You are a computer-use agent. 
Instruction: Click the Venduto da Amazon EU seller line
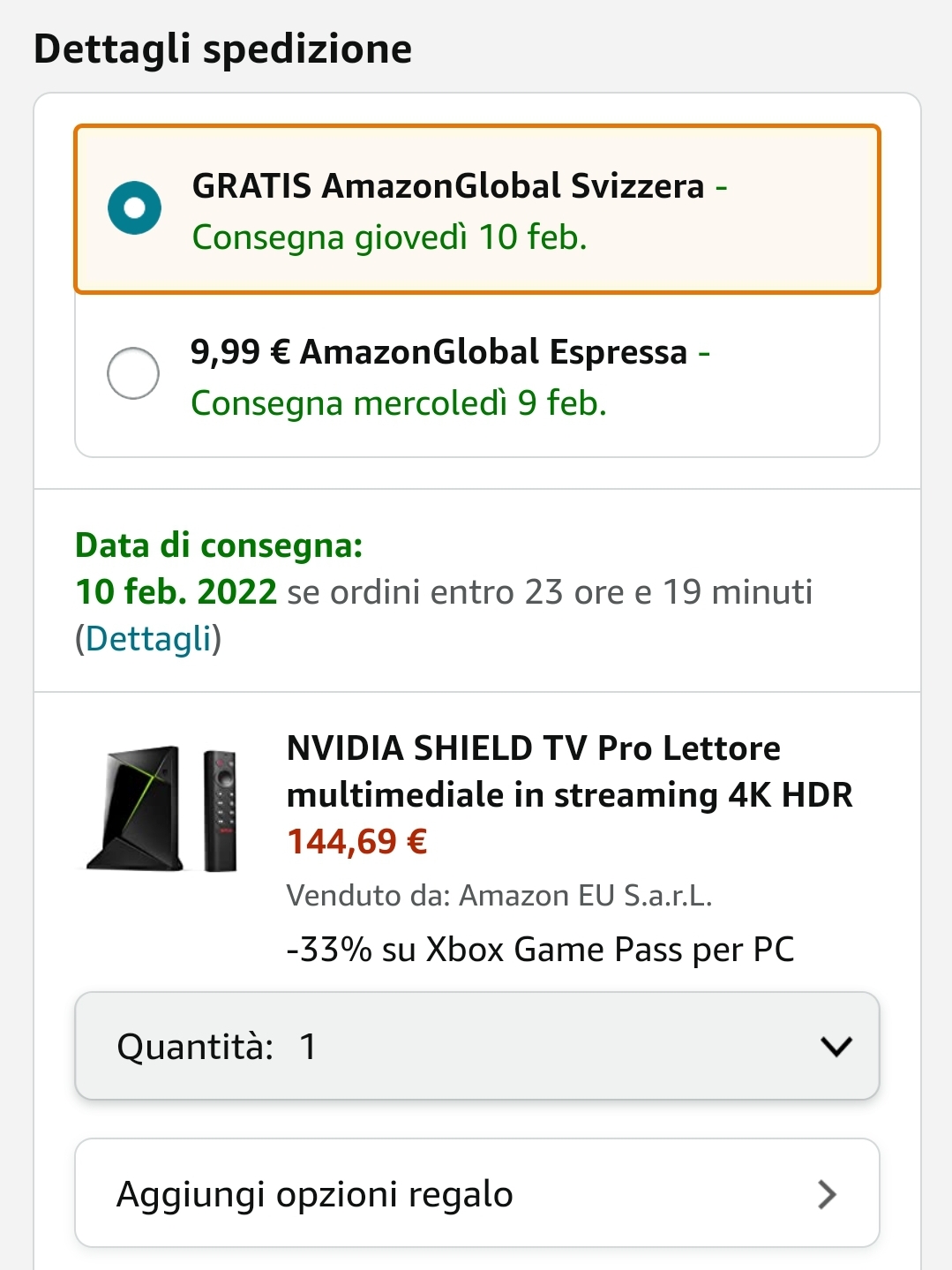click(x=498, y=896)
